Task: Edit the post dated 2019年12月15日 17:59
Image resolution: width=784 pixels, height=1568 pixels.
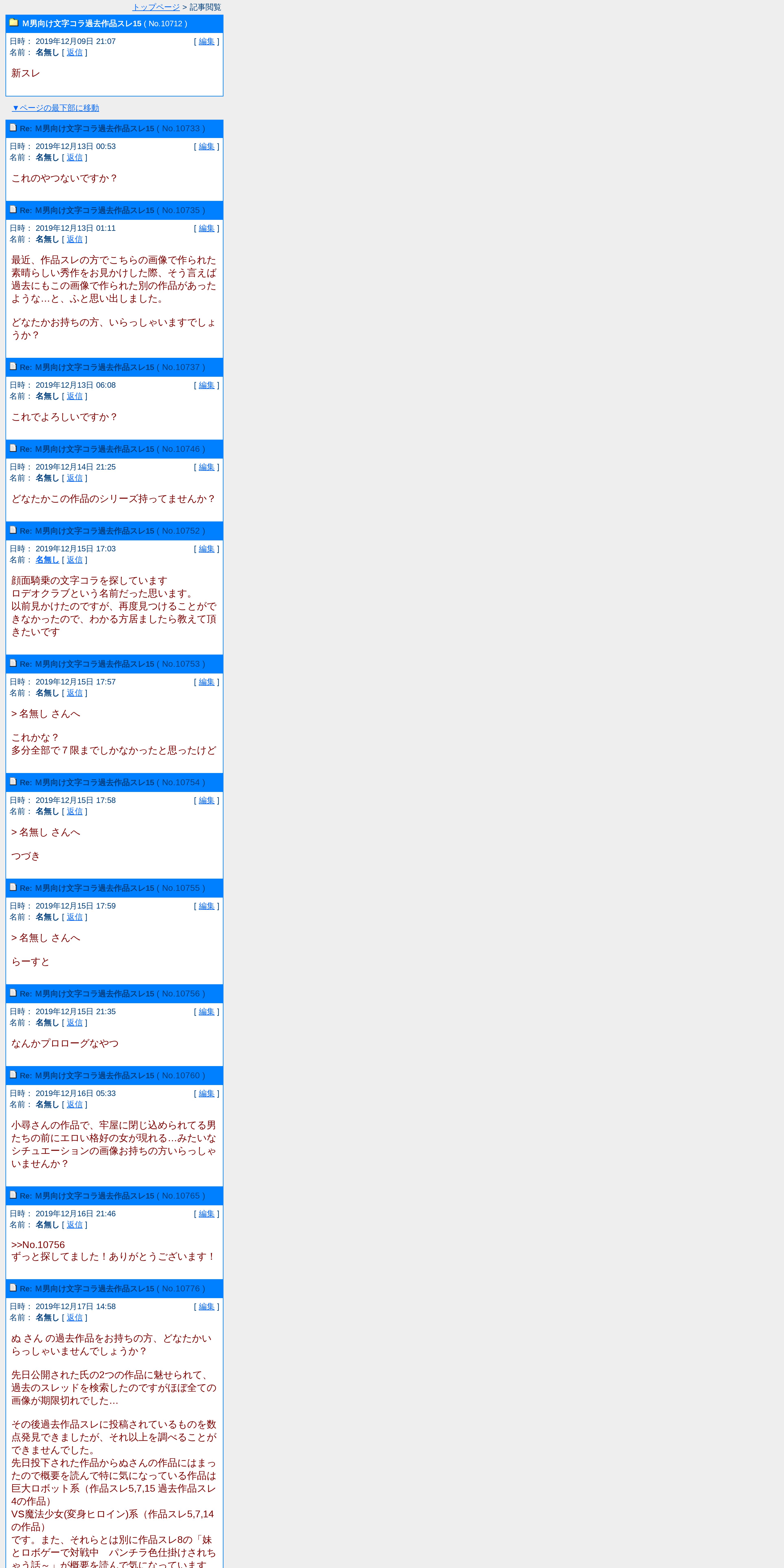Action: pos(206,906)
